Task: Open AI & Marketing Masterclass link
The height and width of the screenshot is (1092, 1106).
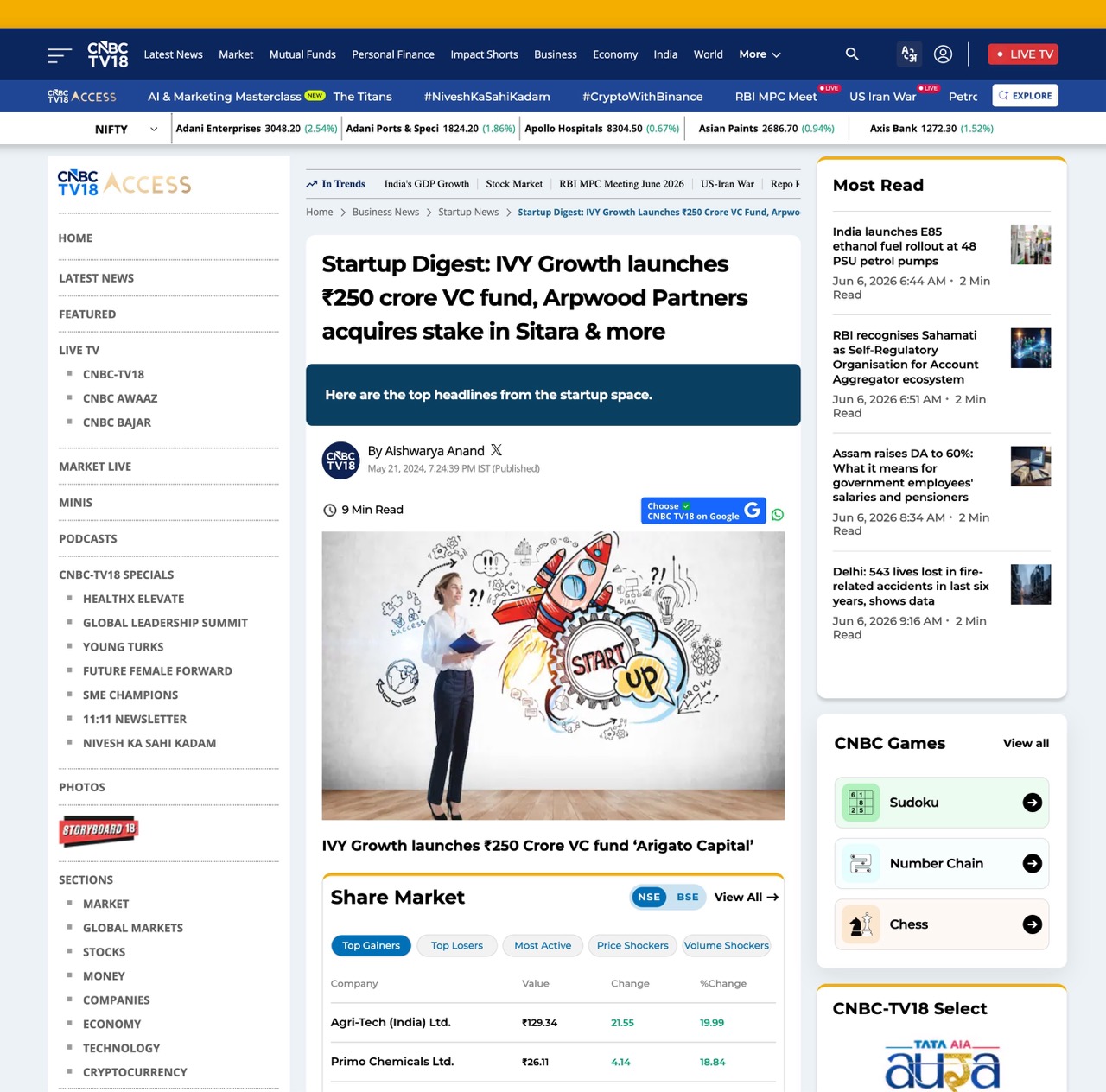Action: tap(225, 97)
